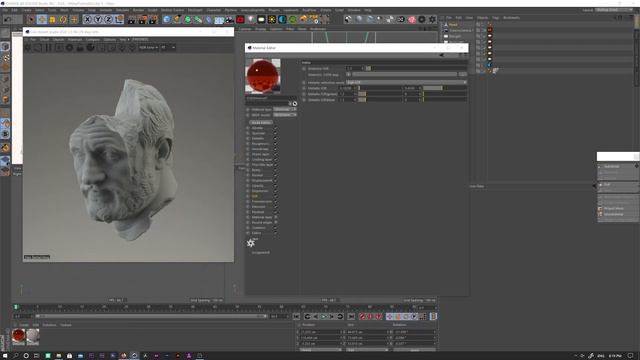Image resolution: width=640 pixels, height=360 pixels.
Task: Toggle Autokeying button
Action: click(x=370, y=316)
